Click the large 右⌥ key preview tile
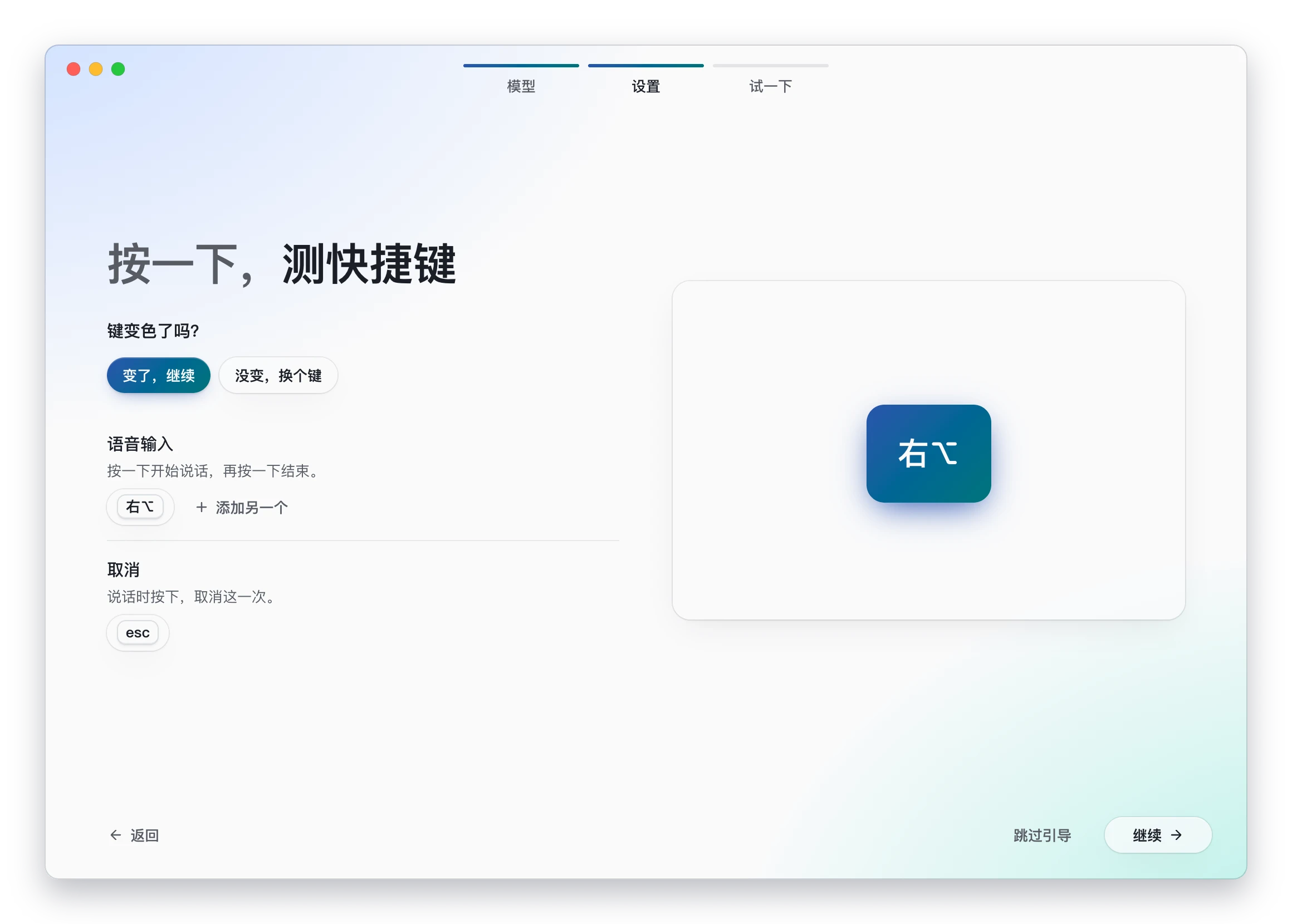This screenshot has width=1292, height=924. tap(928, 454)
